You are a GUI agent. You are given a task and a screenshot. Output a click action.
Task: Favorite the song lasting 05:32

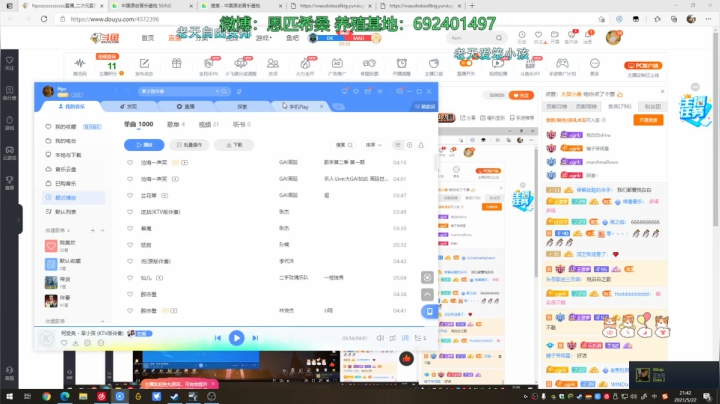(x=130, y=245)
